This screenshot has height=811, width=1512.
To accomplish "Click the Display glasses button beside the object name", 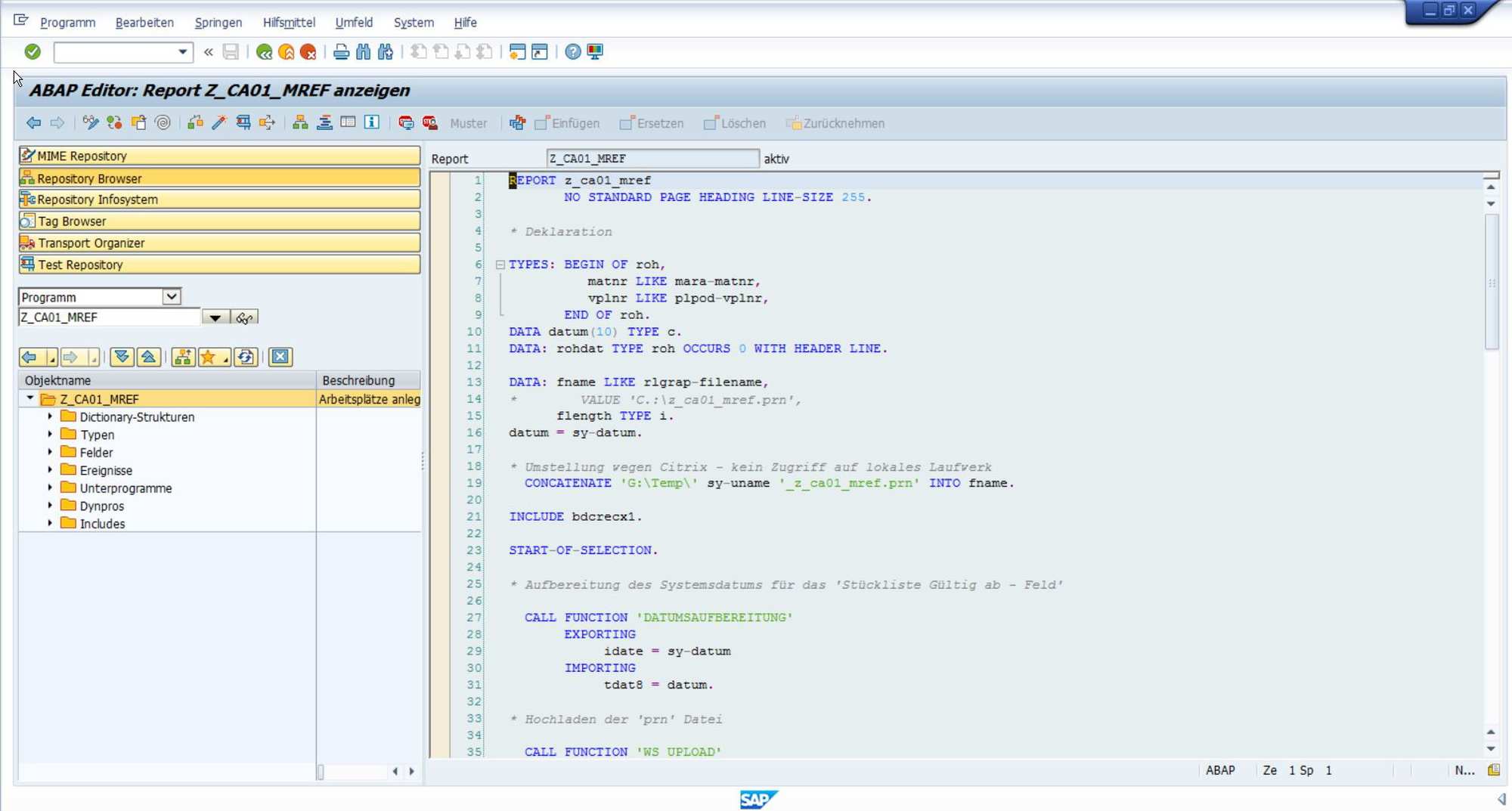I will click(x=244, y=317).
